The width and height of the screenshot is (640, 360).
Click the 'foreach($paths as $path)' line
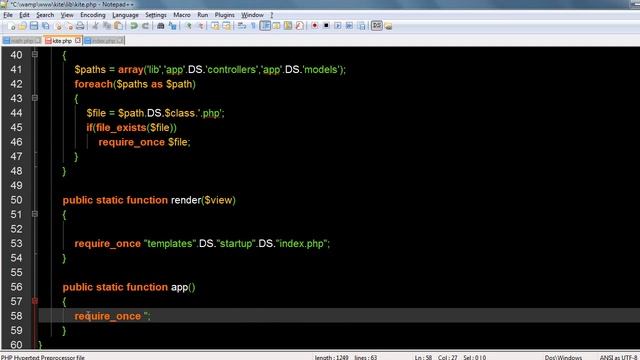click(x=135, y=84)
